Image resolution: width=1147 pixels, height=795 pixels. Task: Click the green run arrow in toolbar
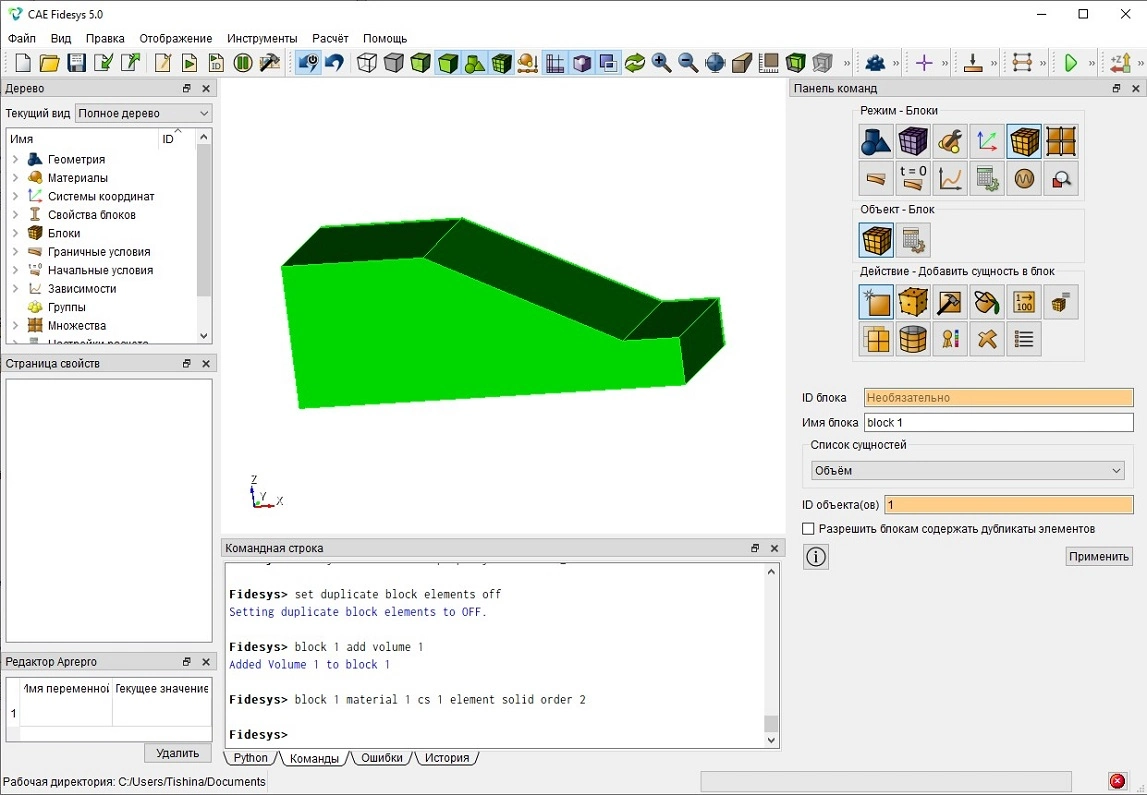(1071, 63)
